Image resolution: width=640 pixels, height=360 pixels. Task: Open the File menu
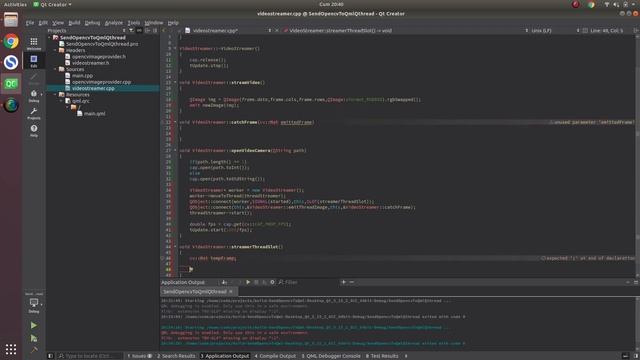tap(30, 23)
